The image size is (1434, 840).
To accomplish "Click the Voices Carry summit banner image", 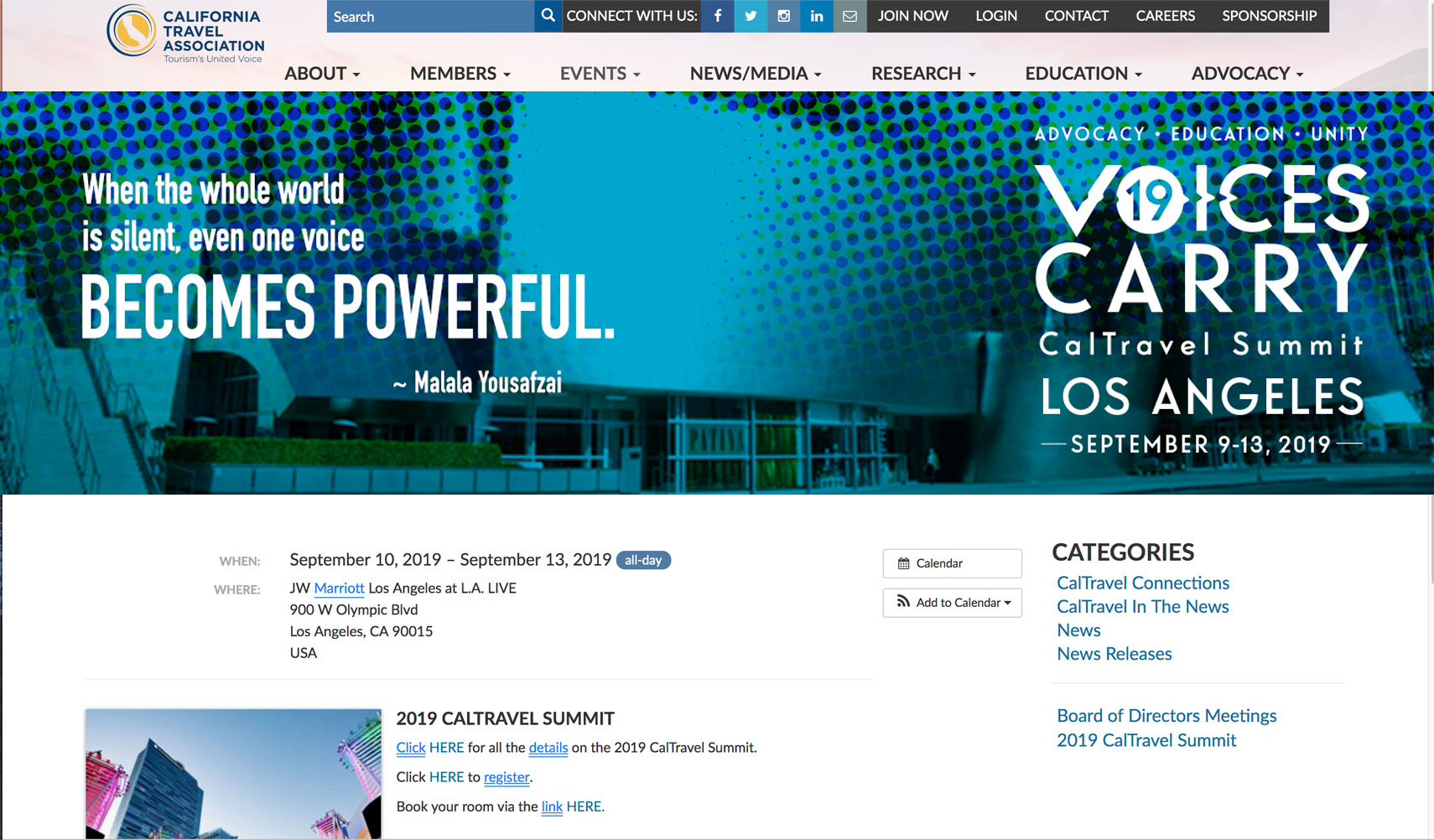I will click(717, 293).
